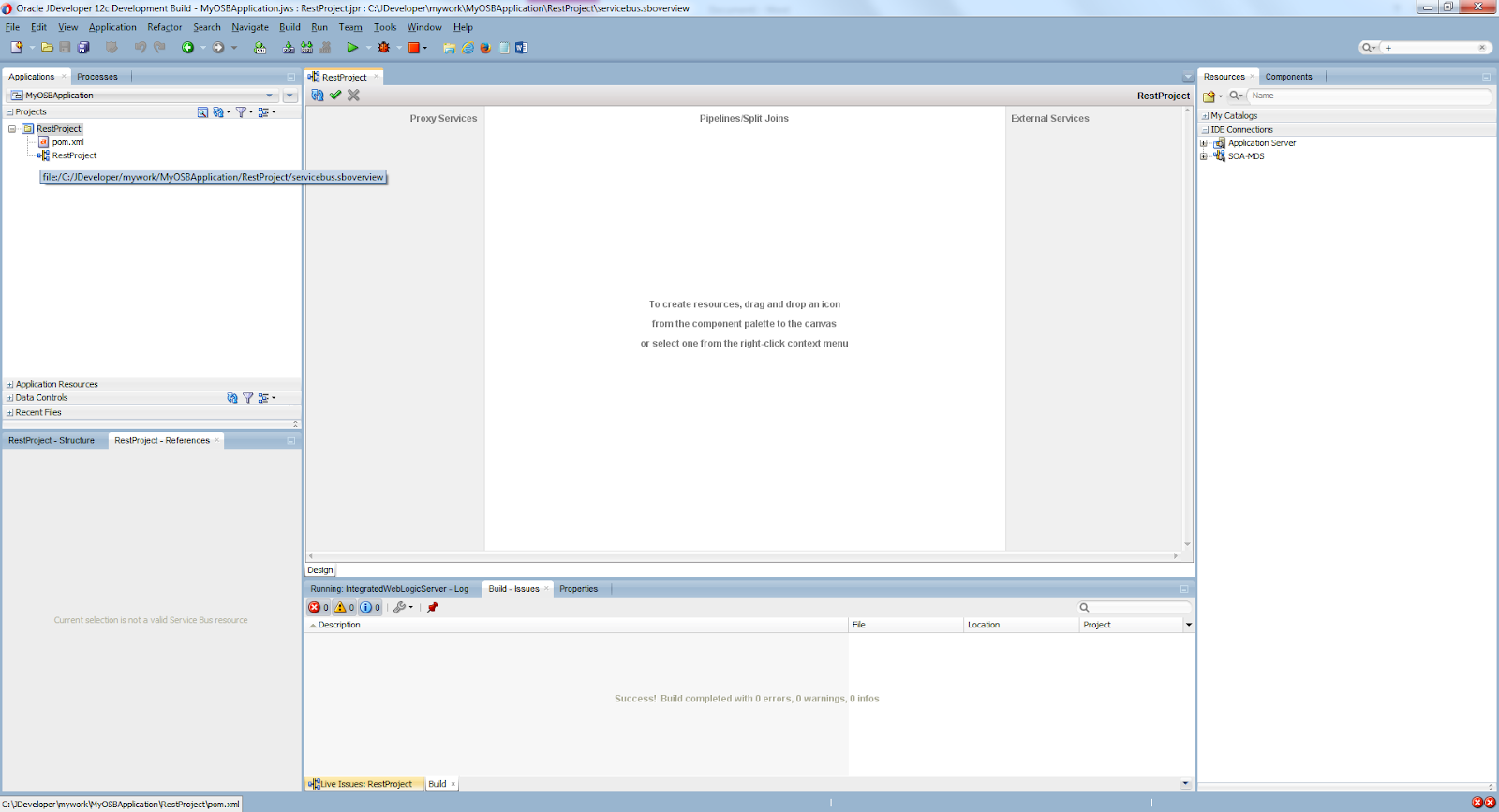The image size is (1499, 812).
Task: Expand the Application Server node
Action: tap(1204, 143)
